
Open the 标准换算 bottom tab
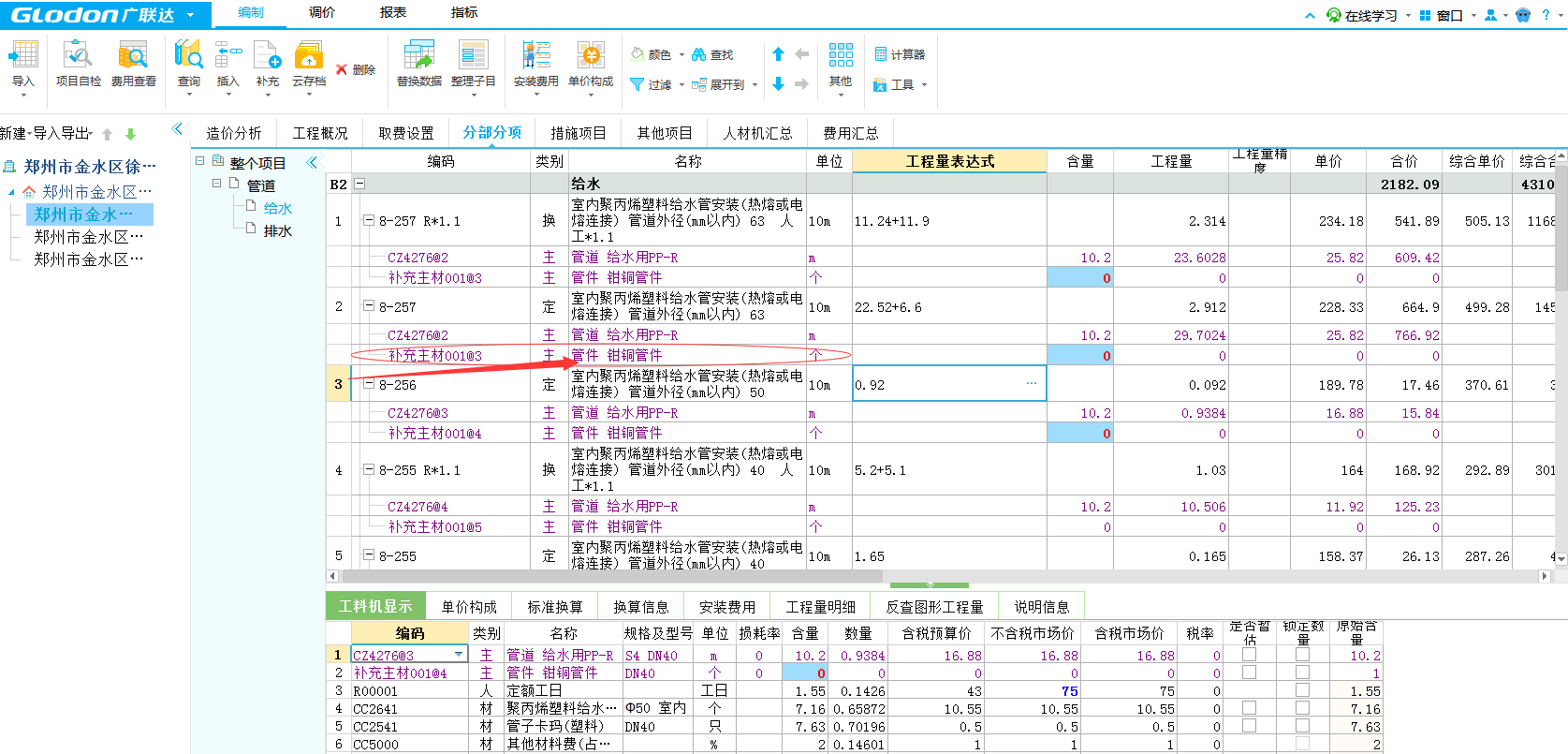[x=555, y=607]
